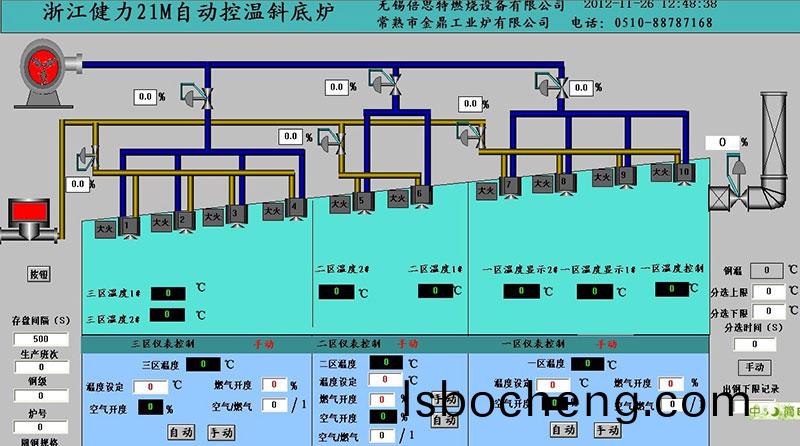Click the 钢级 input field
This screenshot has height=446, width=800.
point(41,395)
